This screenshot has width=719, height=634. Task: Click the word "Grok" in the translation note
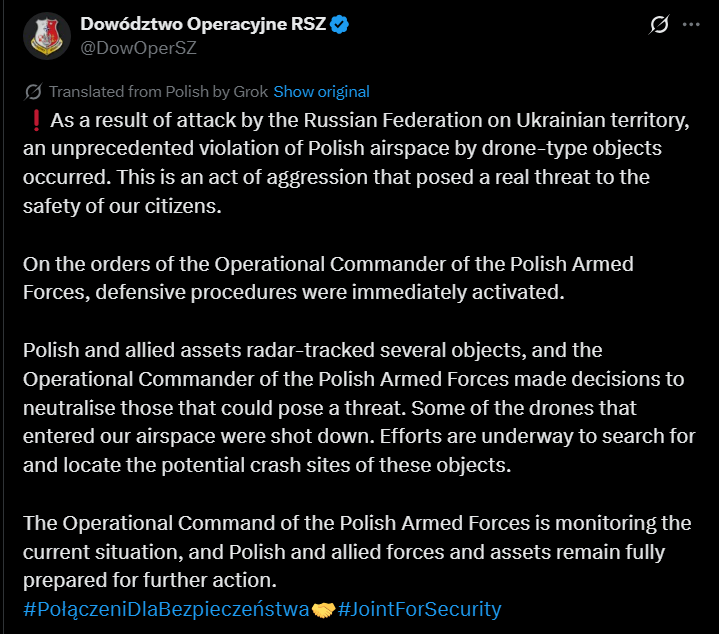pyautogui.click(x=250, y=92)
